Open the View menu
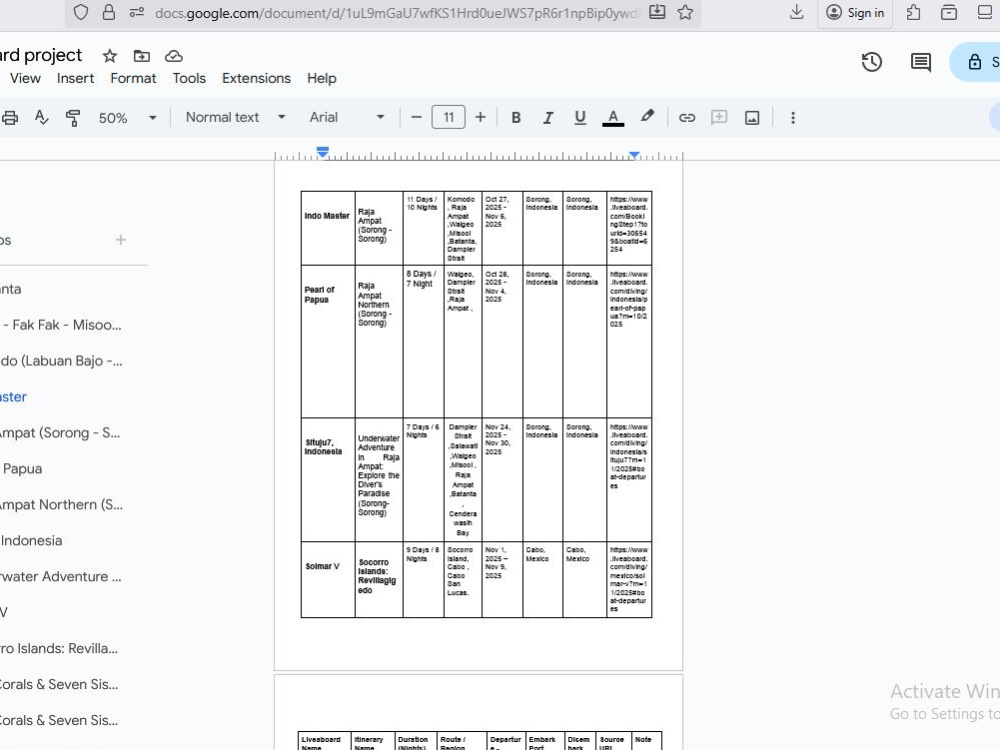1000x750 pixels. (x=25, y=78)
